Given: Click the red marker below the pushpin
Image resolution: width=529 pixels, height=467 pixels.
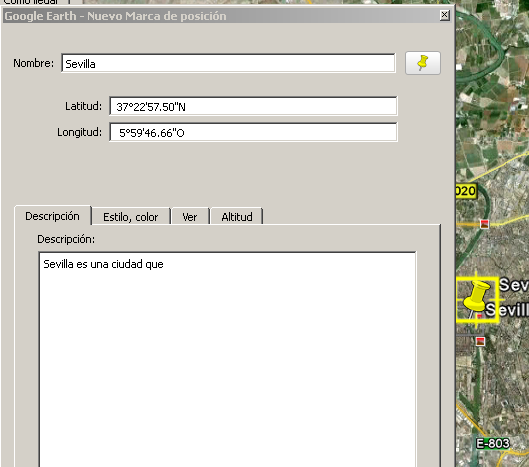Looking at the screenshot, I should 480,341.
